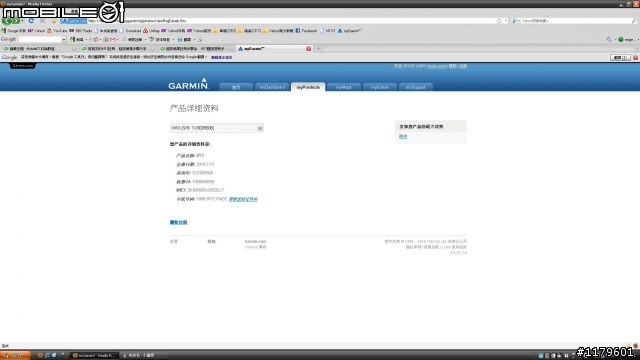Image resolution: width=640 pixels, height=360 pixels.
Task: Open the Facebook bookmark
Action: point(306,31)
